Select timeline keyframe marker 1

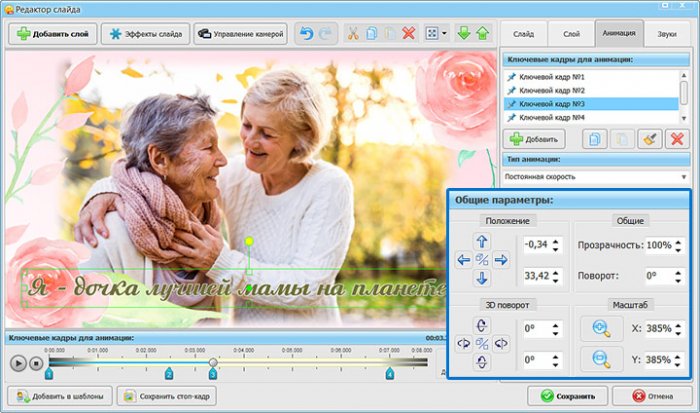coord(49,374)
